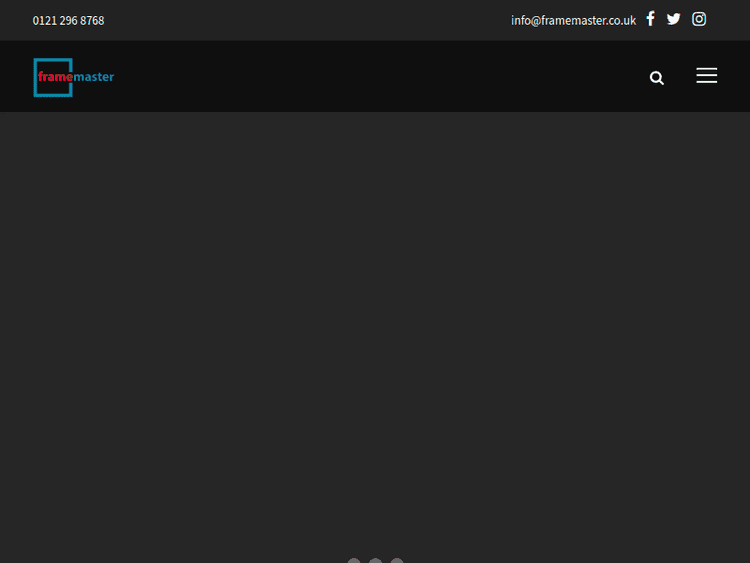Open the Instagram profile icon
Image resolution: width=750 pixels, height=563 pixels.
point(699,19)
